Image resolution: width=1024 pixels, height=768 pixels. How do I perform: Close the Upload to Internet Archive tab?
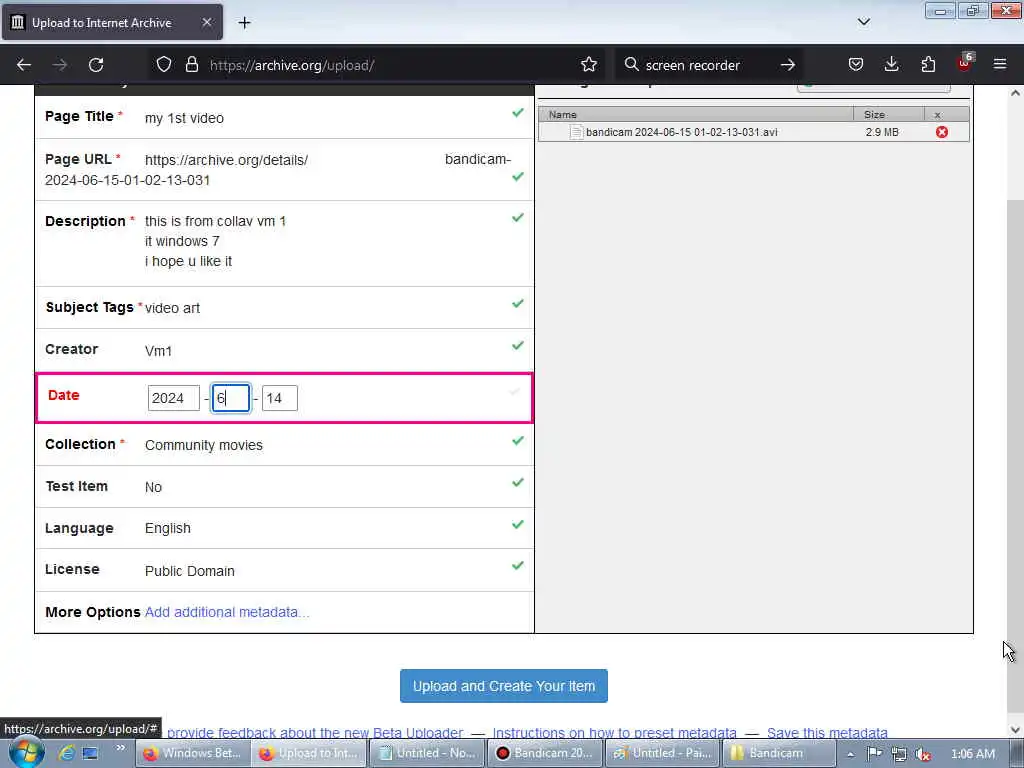tap(206, 23)
